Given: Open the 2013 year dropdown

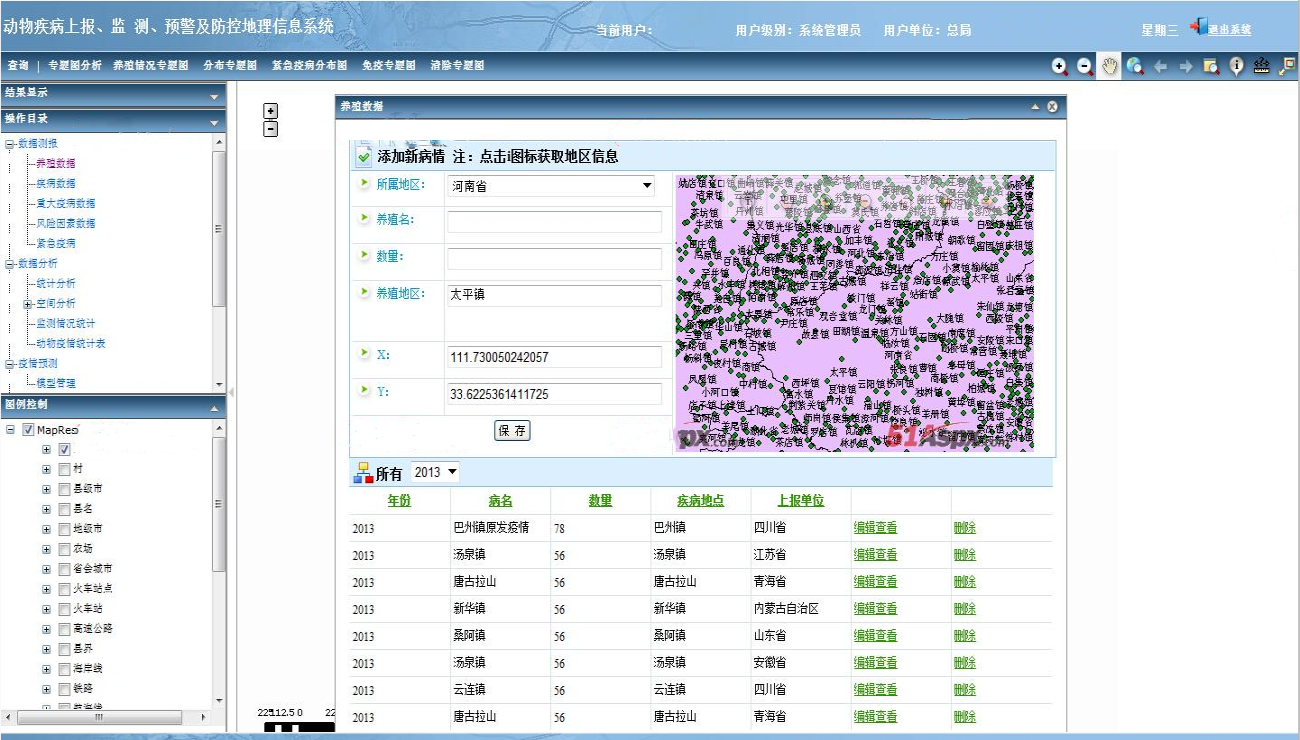Looking at the screenshot, I should [435, 472].
